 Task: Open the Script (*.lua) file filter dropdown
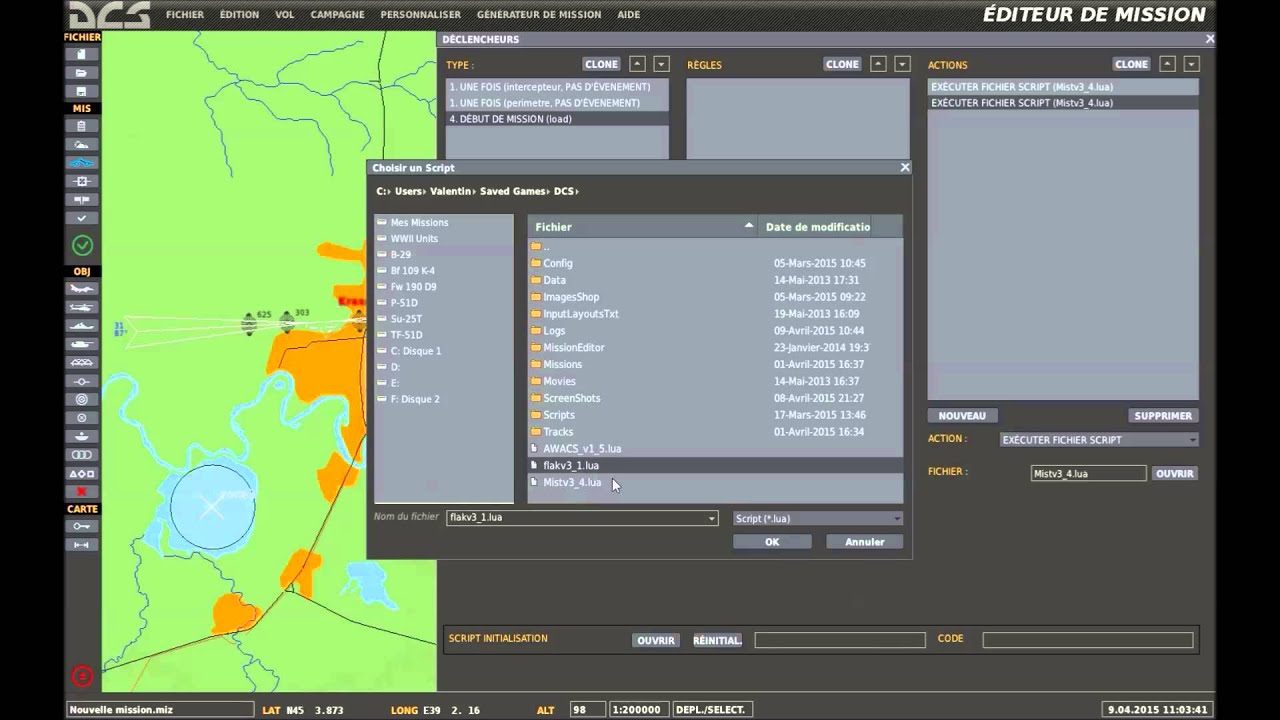(x=817, y=518)
